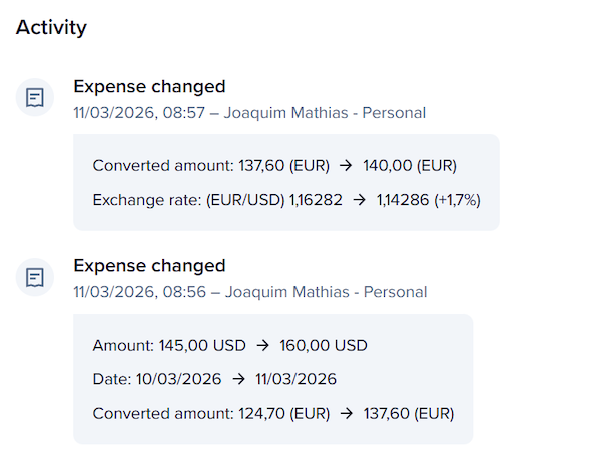Click arrow between 1,16282 and 1,14286
The width and height of the screenshot is (600, 456).
359,200
